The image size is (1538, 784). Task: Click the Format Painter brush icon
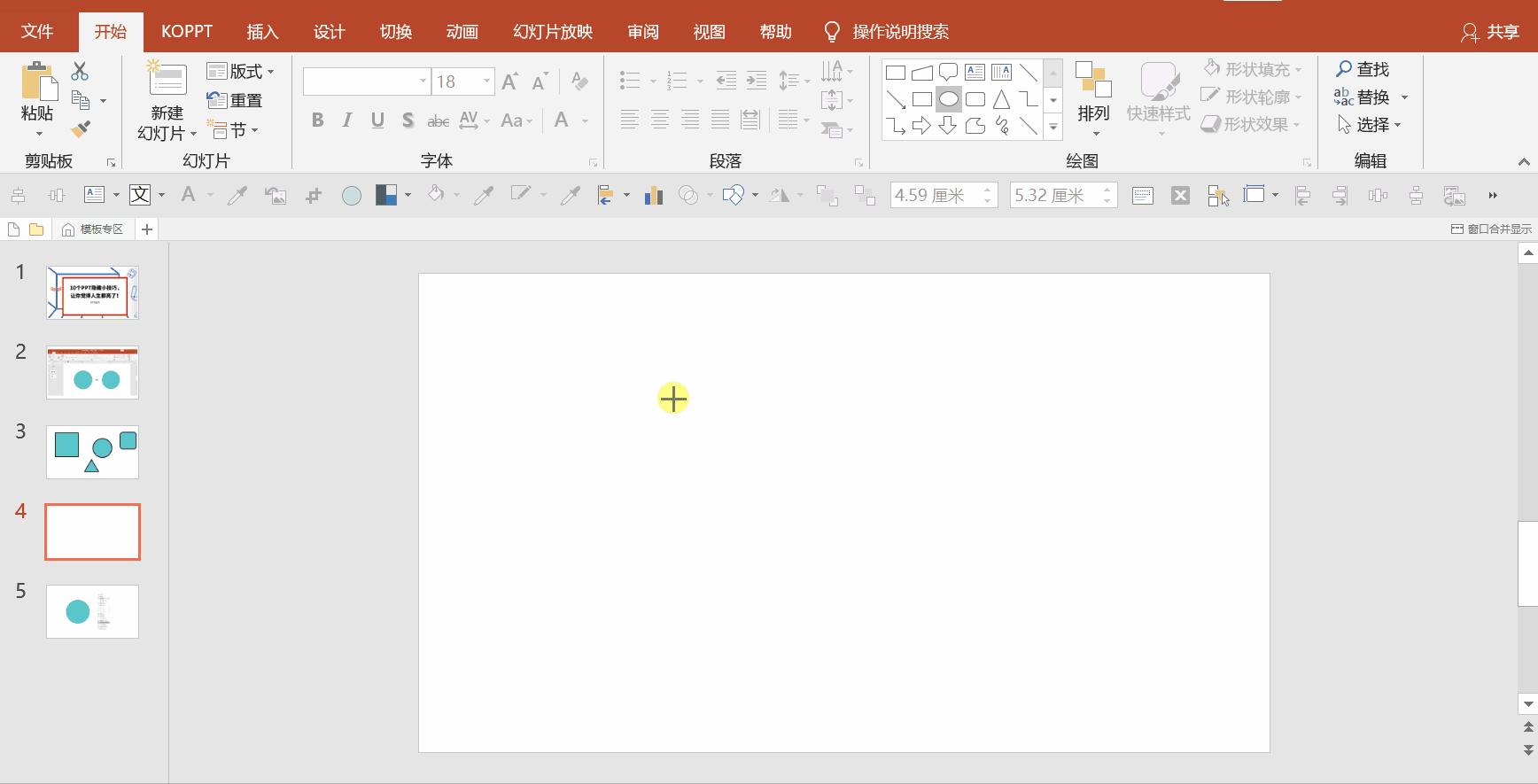point(81,129)
